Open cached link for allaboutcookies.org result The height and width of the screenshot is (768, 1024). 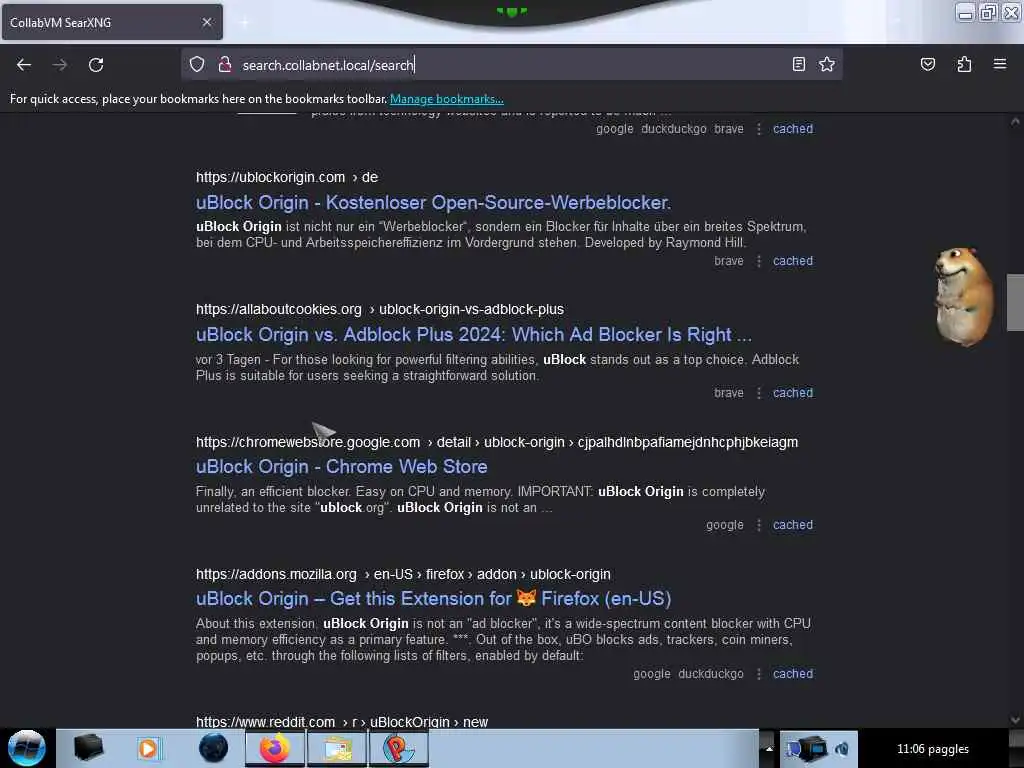point(793,392)
